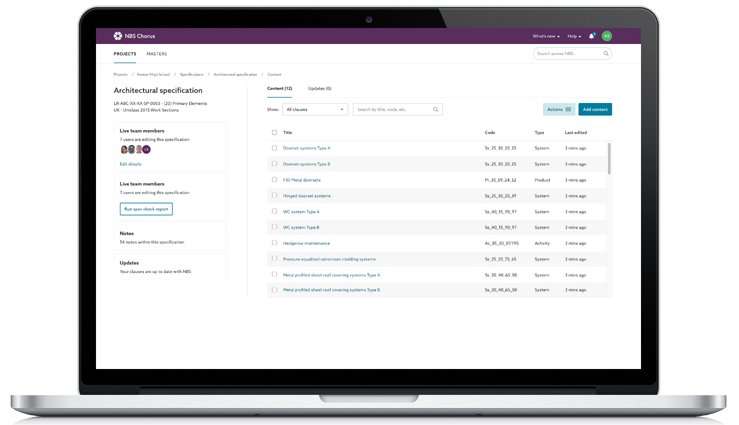This screenshot has height=425, width=739.
Task: Expand the Help menu
Action: click(x=574, y=36)
